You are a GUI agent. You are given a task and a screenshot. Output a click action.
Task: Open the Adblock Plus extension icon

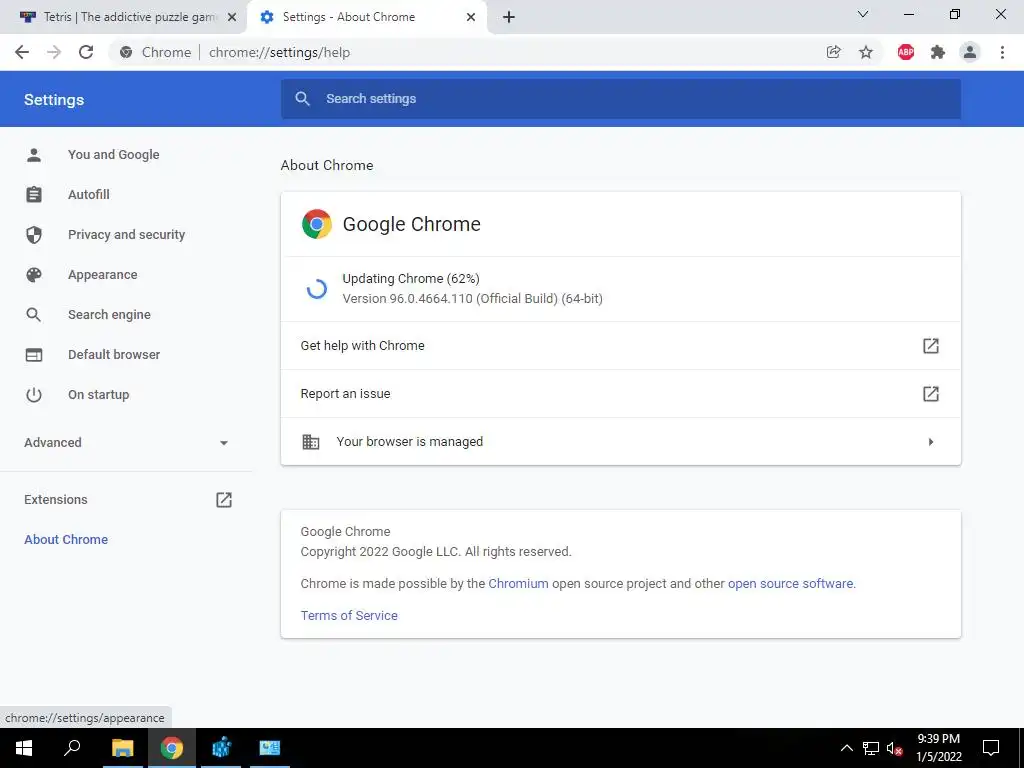click(x=906, y=52)
